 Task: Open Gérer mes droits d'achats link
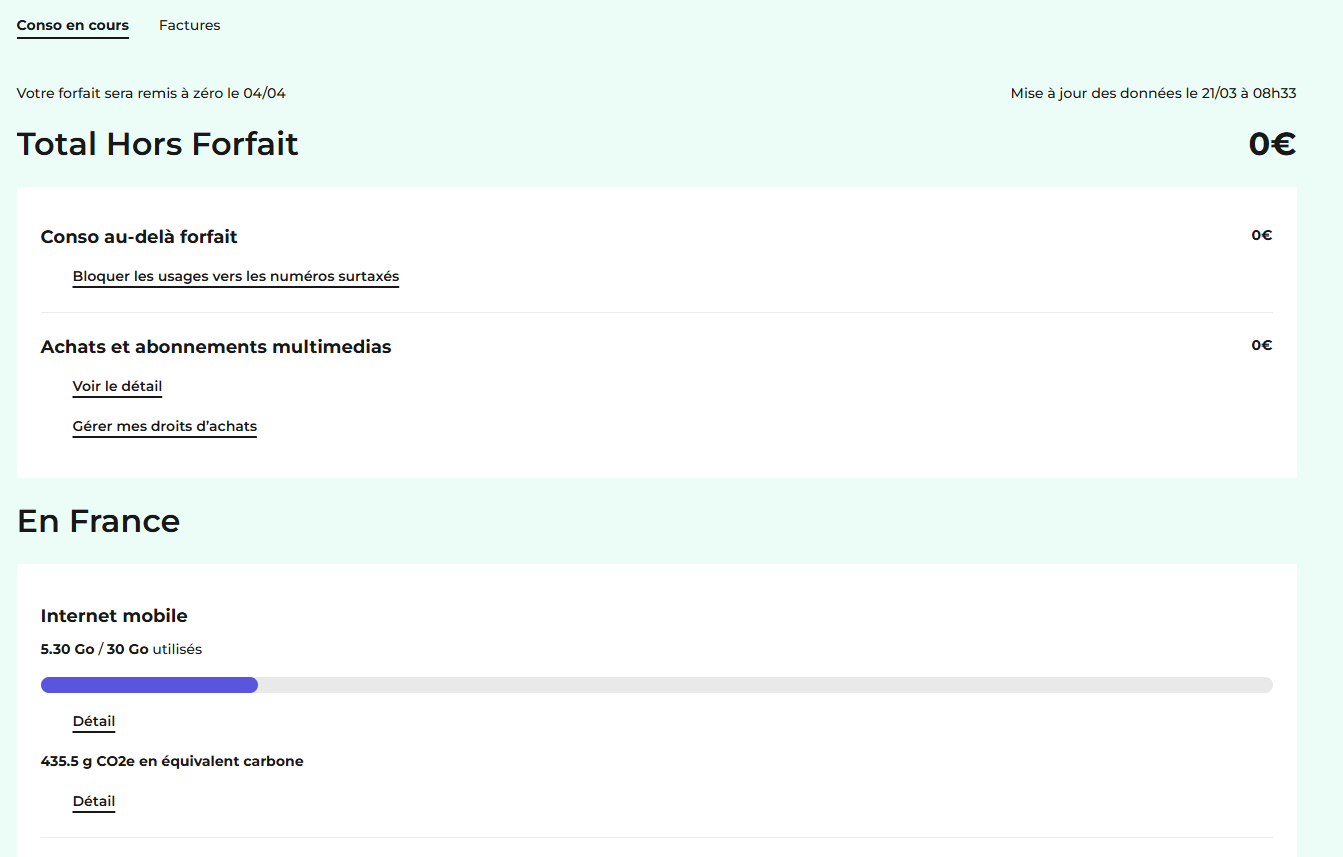pos(165,426)
